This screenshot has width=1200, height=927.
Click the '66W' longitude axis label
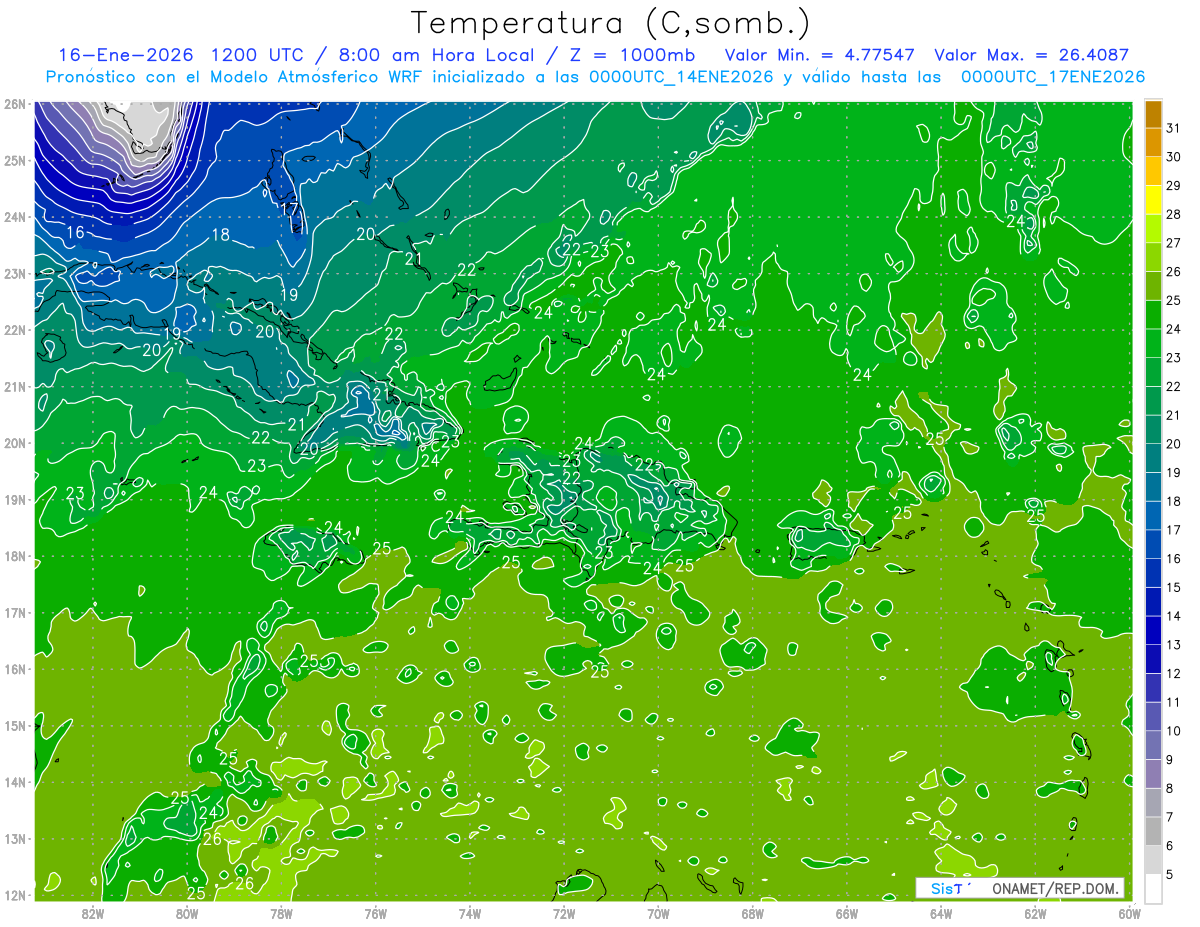[846, 913]
